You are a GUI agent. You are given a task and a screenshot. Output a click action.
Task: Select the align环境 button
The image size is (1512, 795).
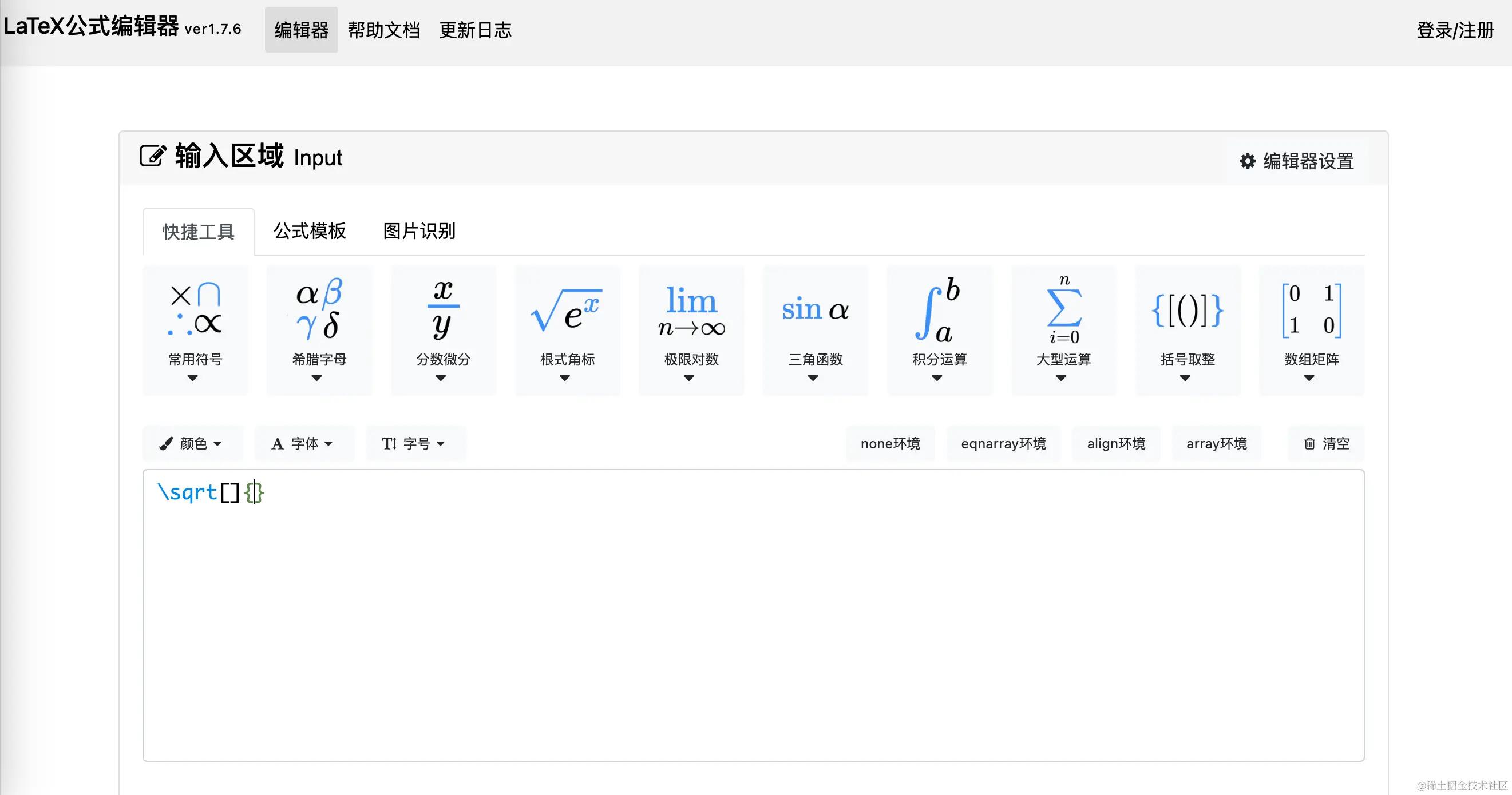tap(1116, 444)
